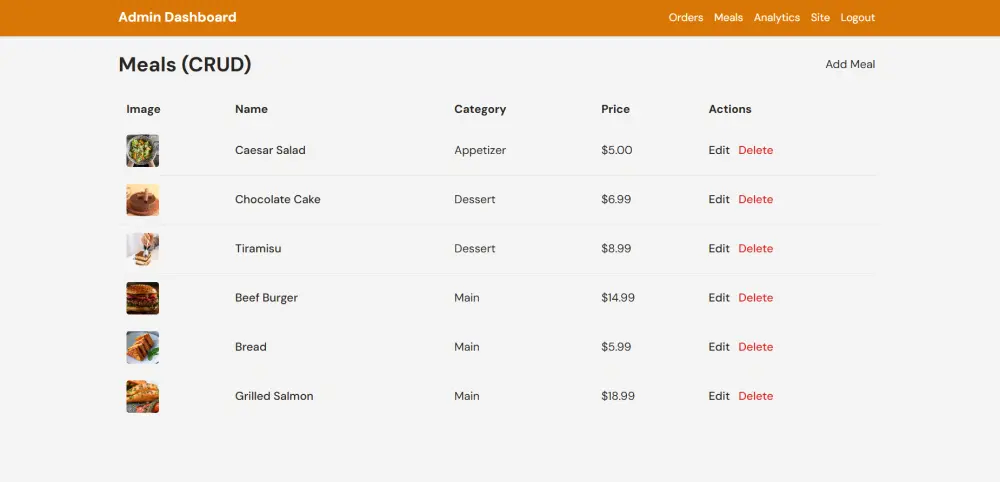Open the Caesar Salad thumbnail image
The image size is (1000, 482).
[142, 150]
